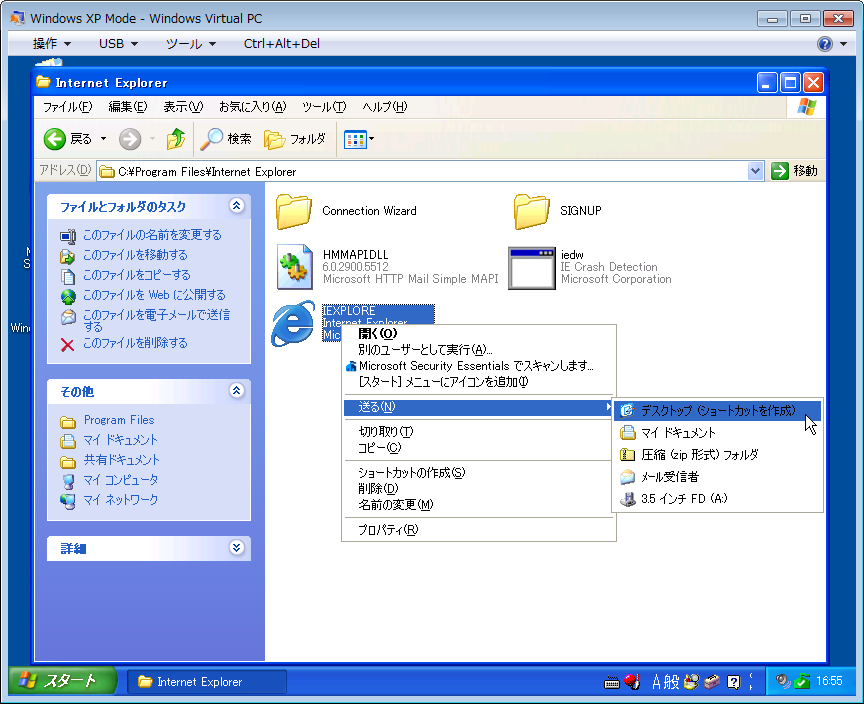Open the USB dropdown in Virtual PC
Viewport: 864px width, 704px height.
click(x=118, y=44)
